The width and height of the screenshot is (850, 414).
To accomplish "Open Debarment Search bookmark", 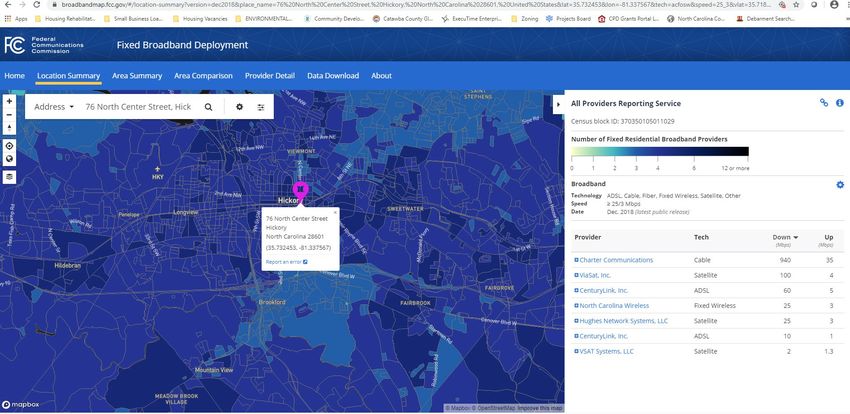I will (x=765, y=18).
